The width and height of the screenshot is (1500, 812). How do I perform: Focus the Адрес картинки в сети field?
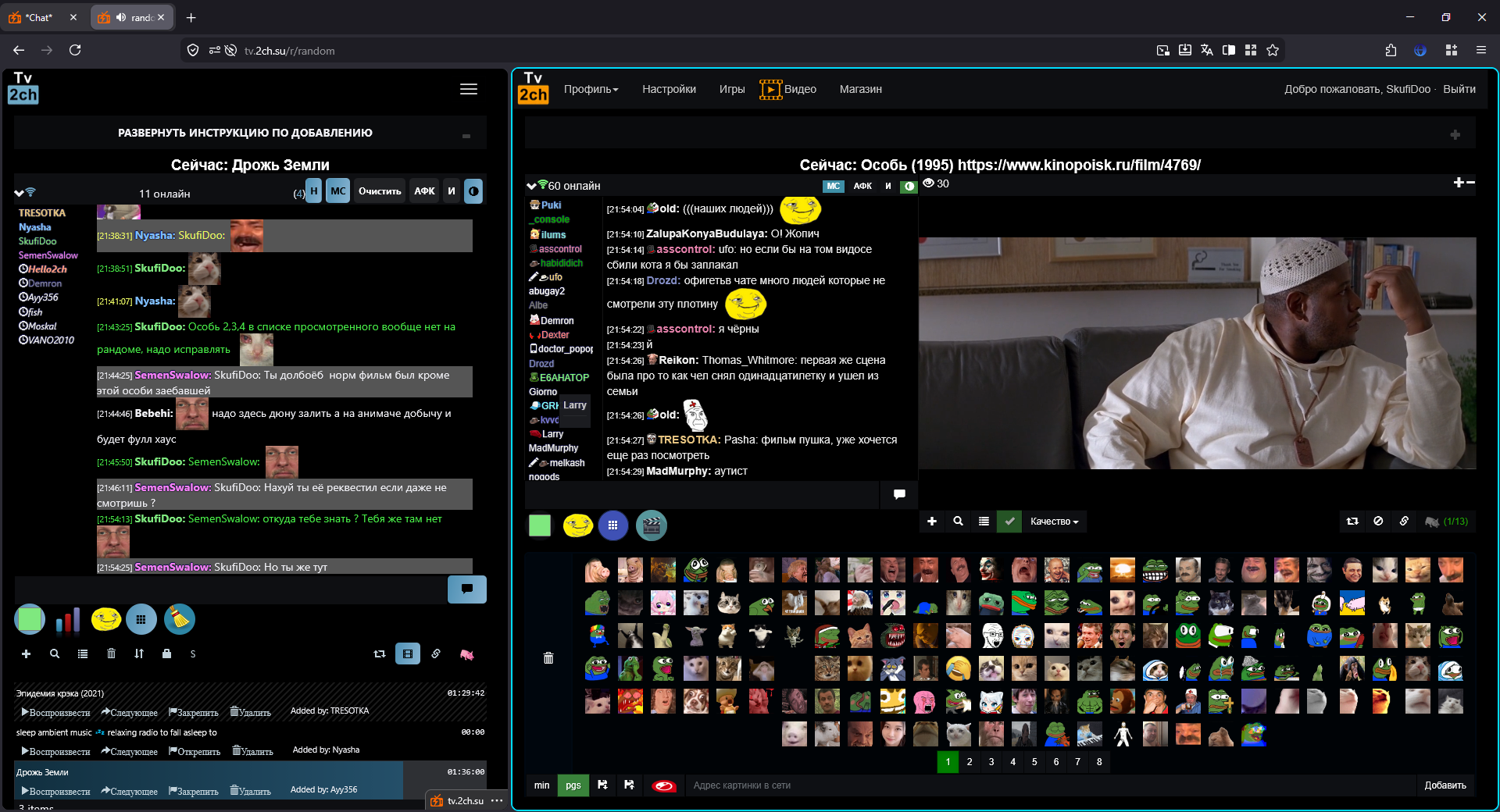click(1051, 785)
